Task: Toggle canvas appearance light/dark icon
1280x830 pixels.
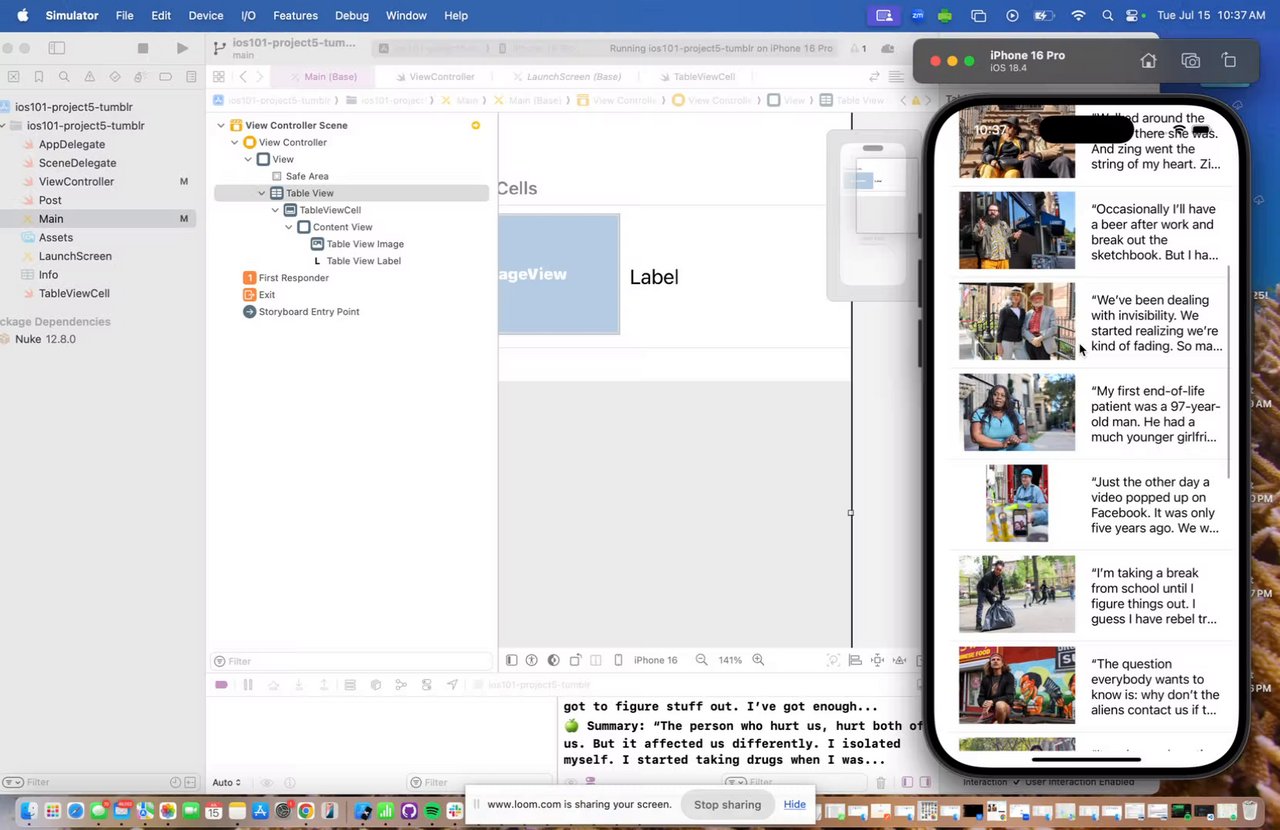Action: coord(553,660)
